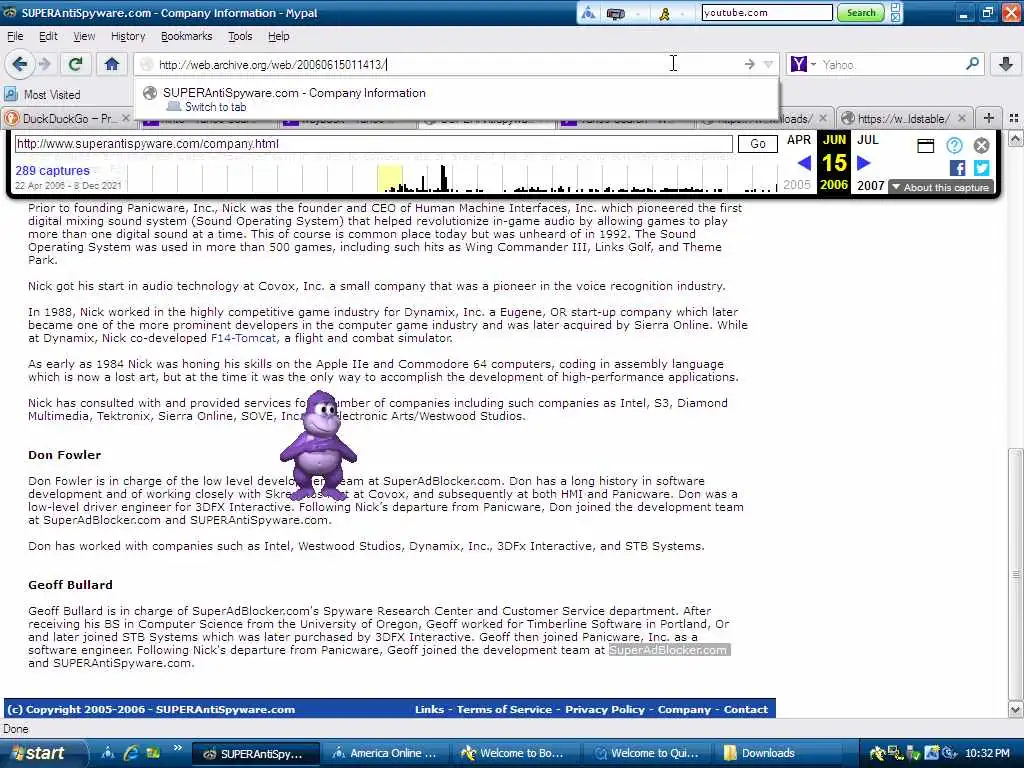Open the File menu

click(x=15, y=36)
